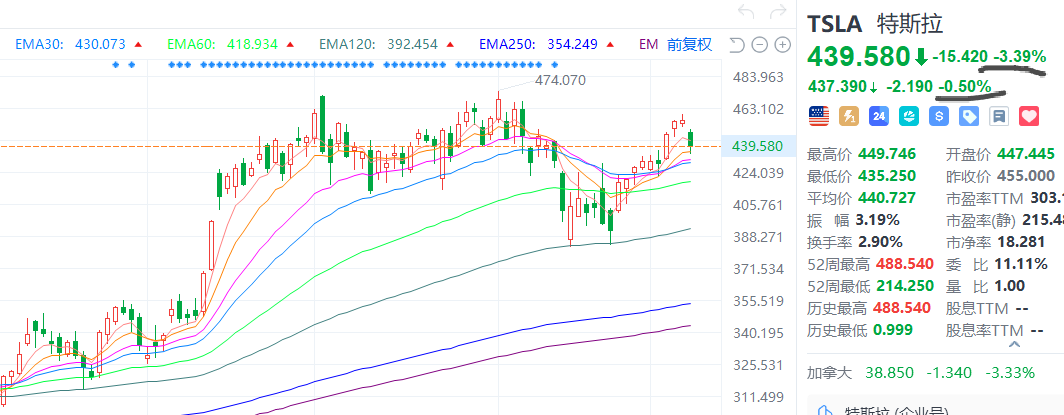The image size is (1064, 415).
Task: Reset the chart view with the rotate icon
Action: coord(737,45)
